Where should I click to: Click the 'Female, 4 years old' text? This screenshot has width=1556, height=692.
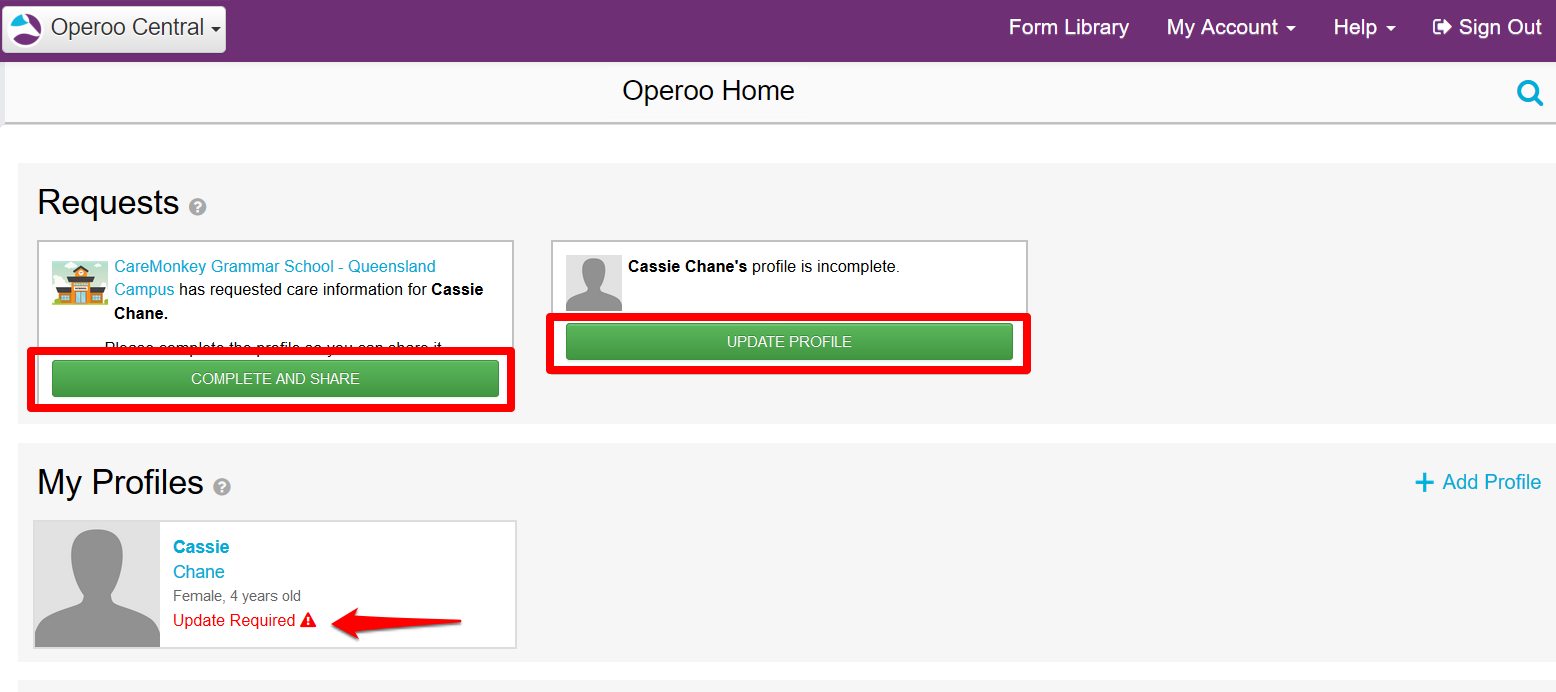(x=237, y=596)
